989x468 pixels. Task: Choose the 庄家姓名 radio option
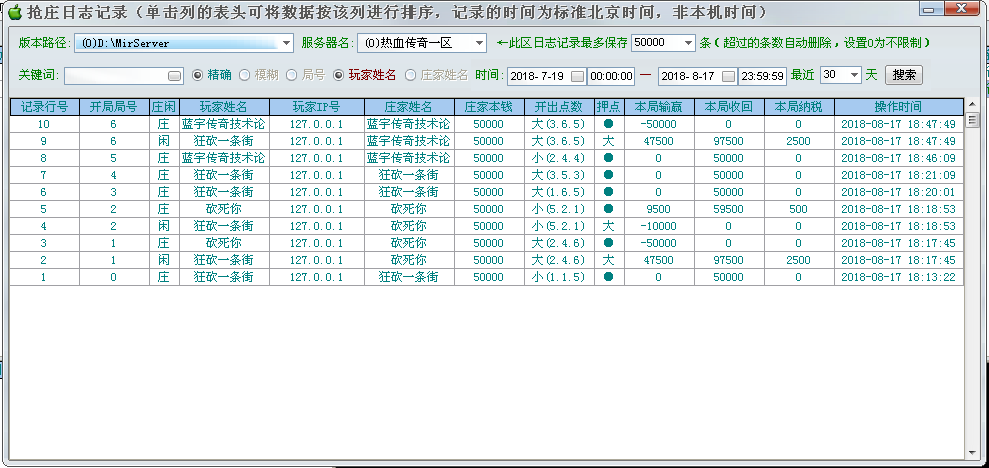coord(411,75)
